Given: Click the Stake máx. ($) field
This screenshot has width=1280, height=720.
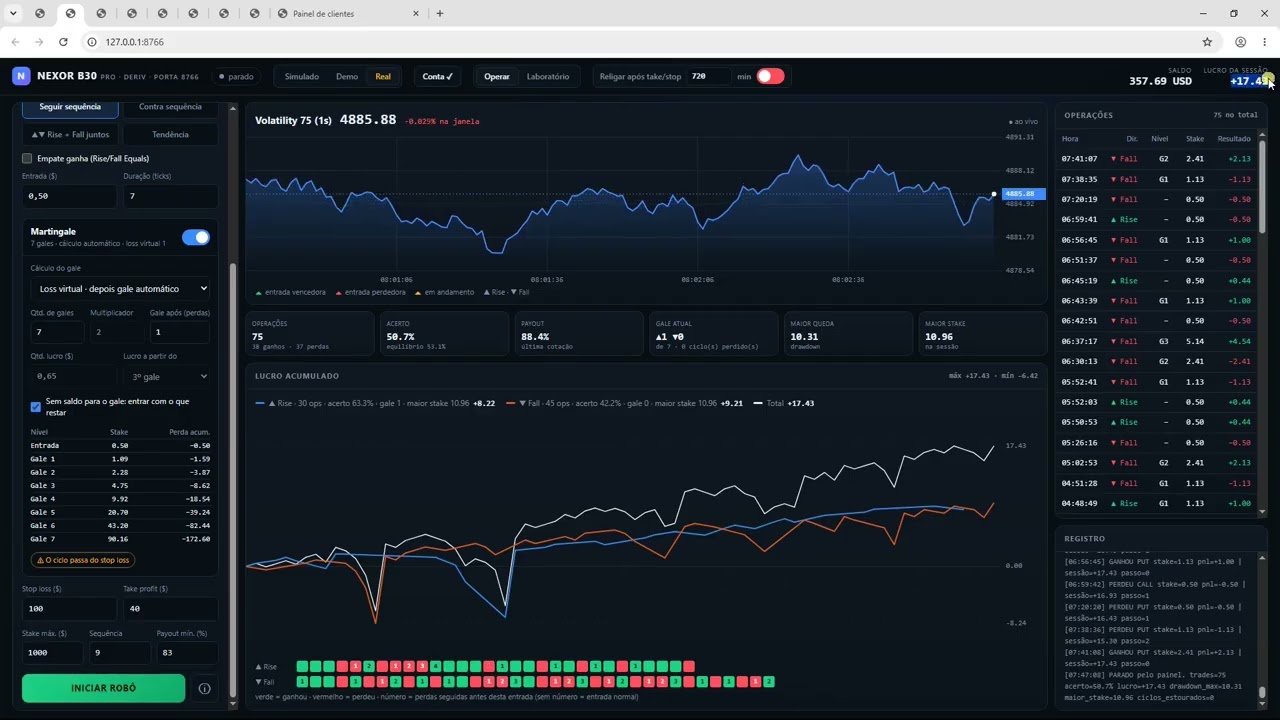Looking at the screenshot, I should tap(53, 652).
